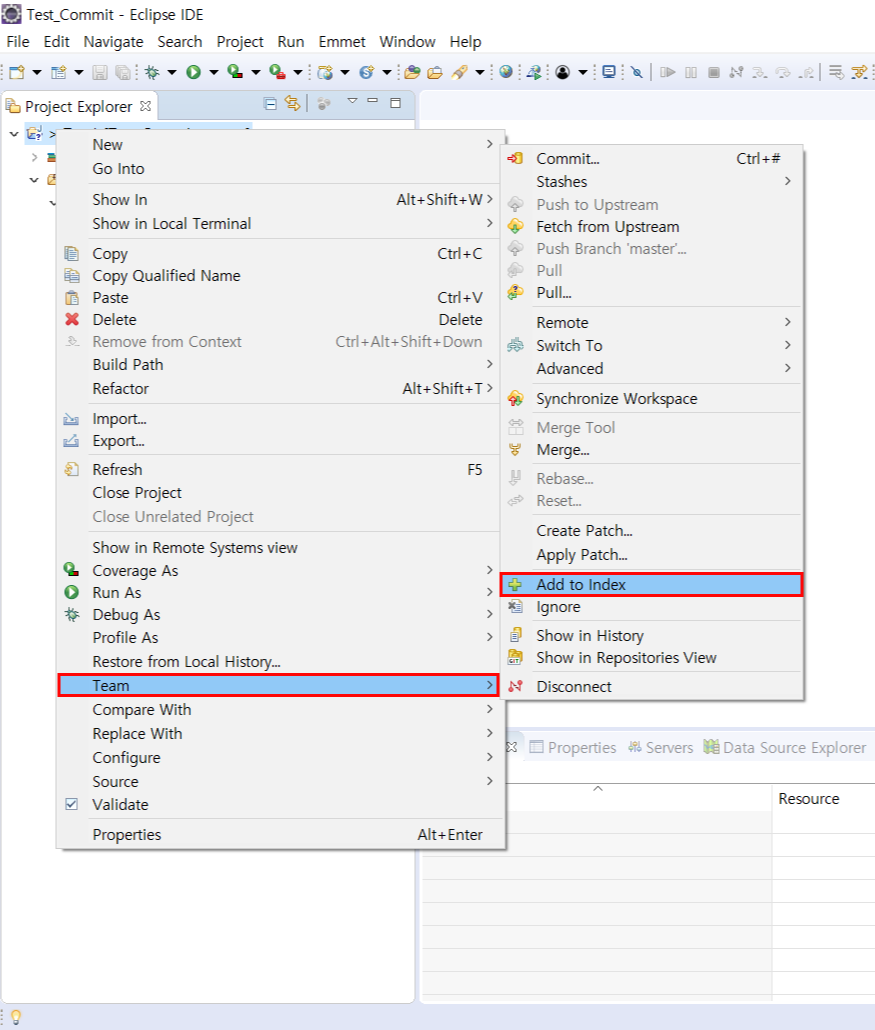Choose Import... in the context menu

[x=281, y=418]
